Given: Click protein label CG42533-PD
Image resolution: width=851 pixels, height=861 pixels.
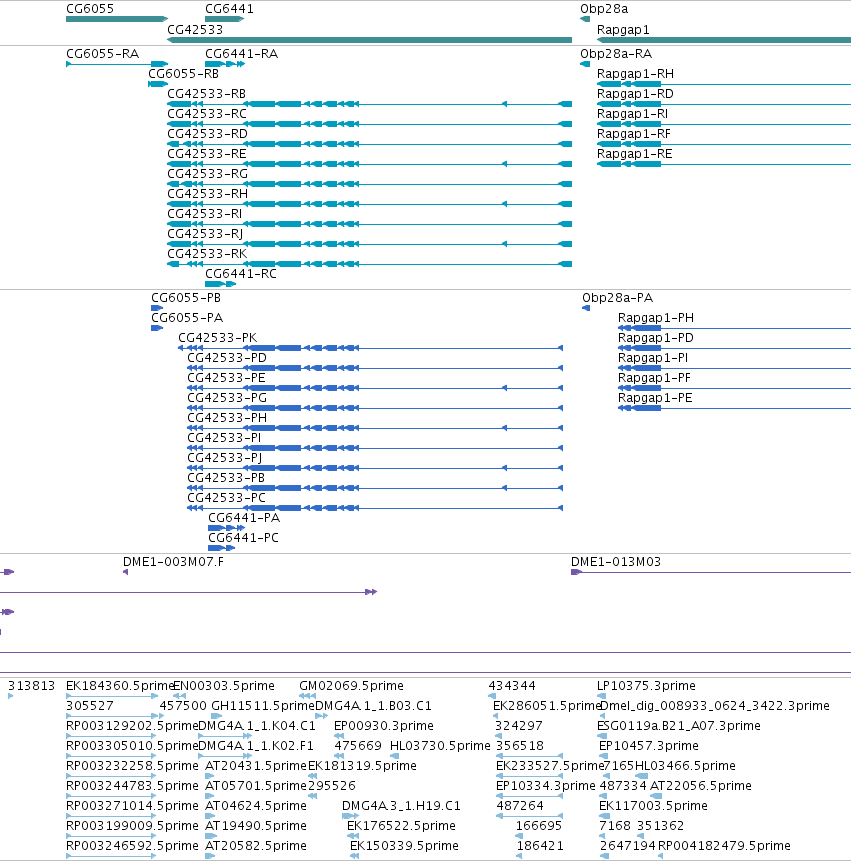Looking at the screenshot, I should [227, 358].
